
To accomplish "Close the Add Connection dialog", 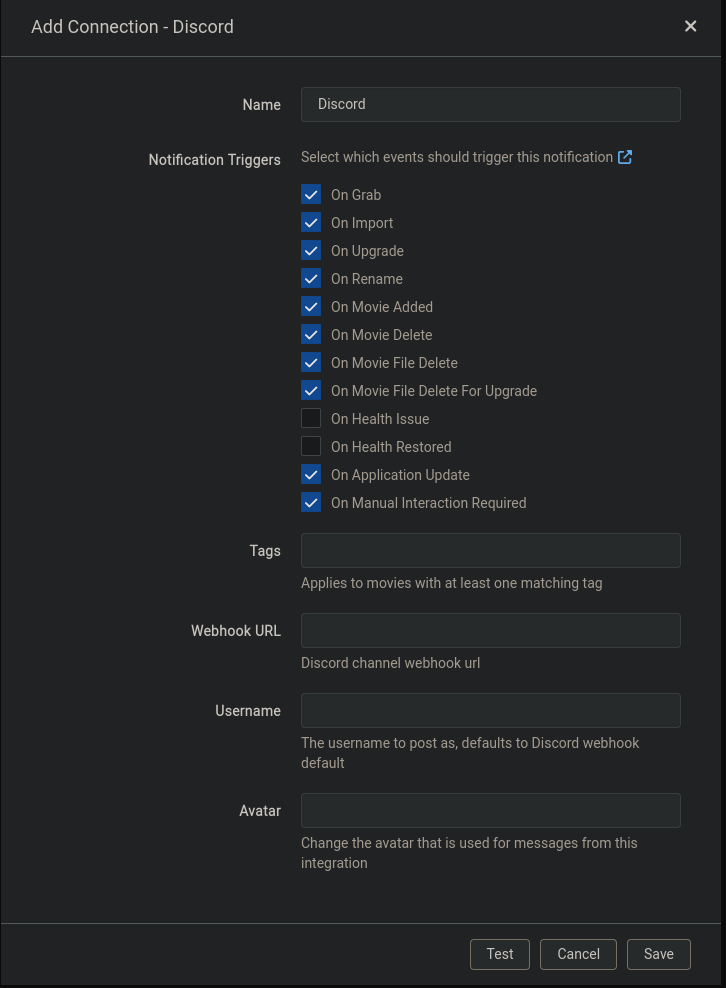I will click(691, 26).
